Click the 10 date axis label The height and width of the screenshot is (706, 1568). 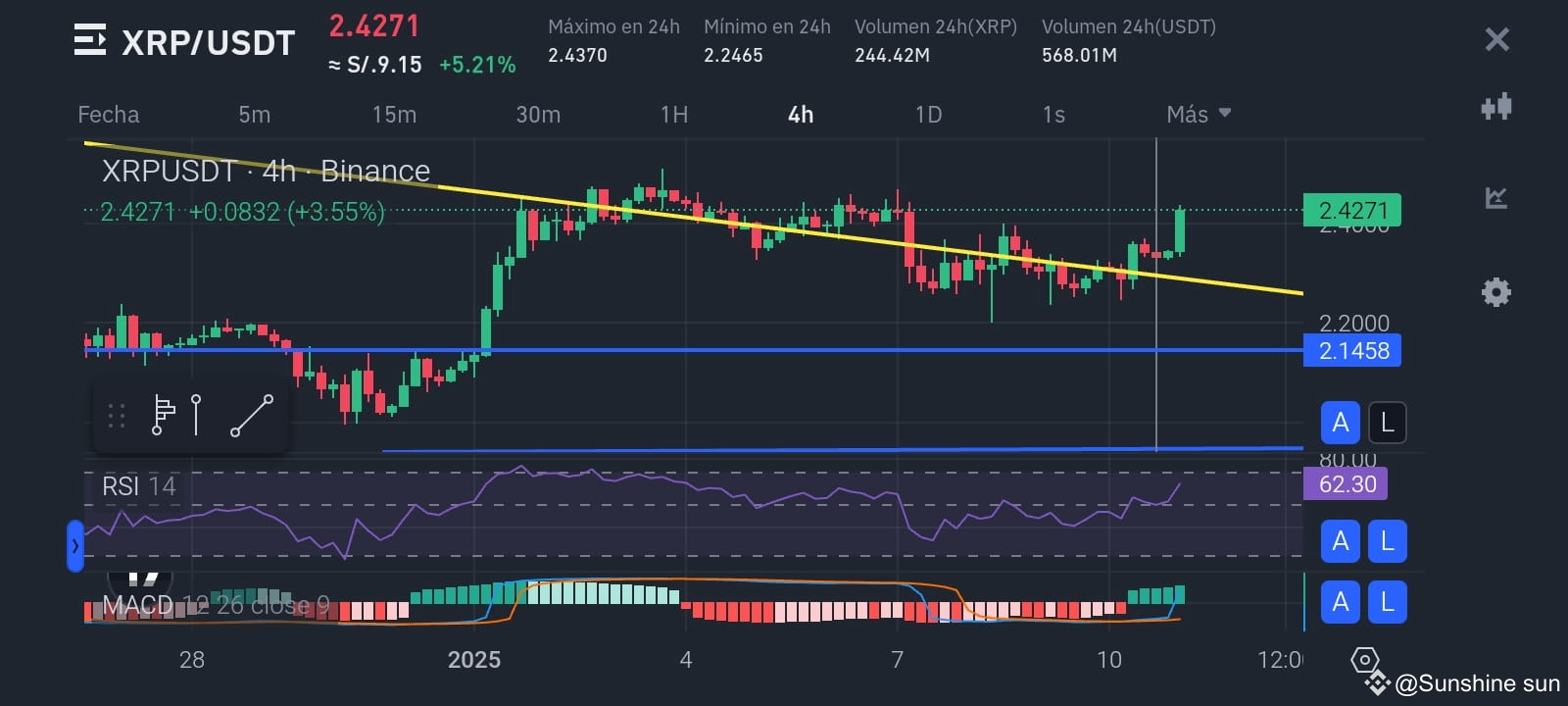tap(1109, 659)
